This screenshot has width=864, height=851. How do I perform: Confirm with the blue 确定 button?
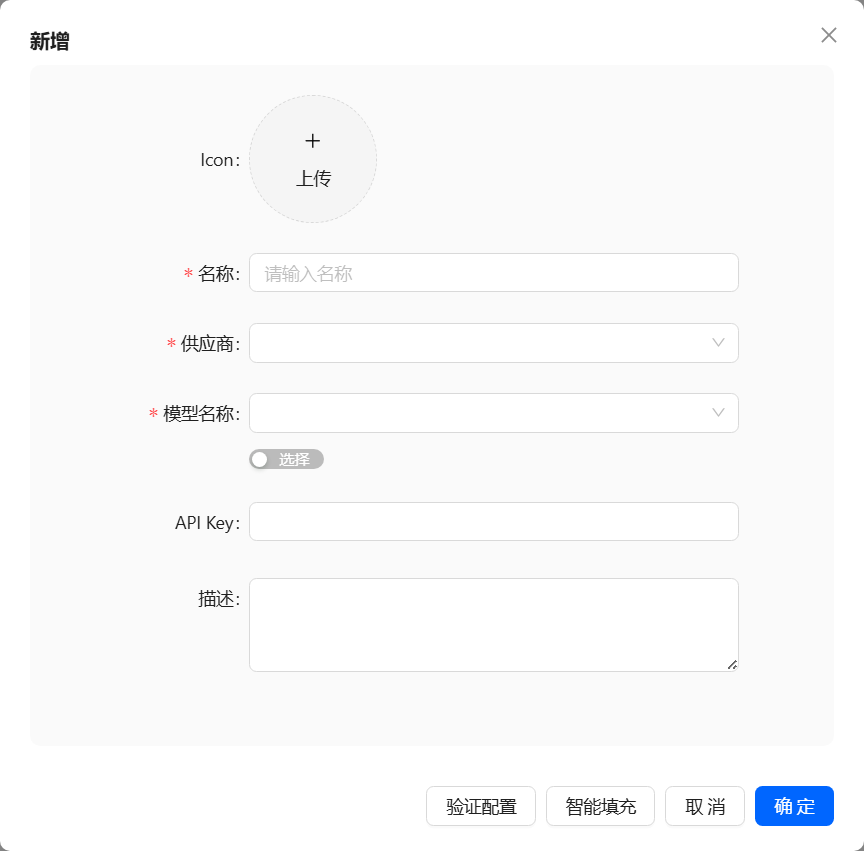coord(794,806)
